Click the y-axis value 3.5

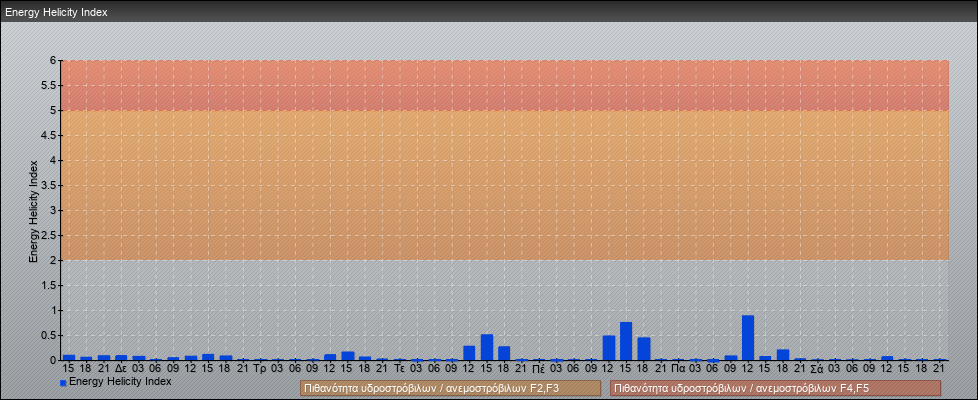point(50,185)
